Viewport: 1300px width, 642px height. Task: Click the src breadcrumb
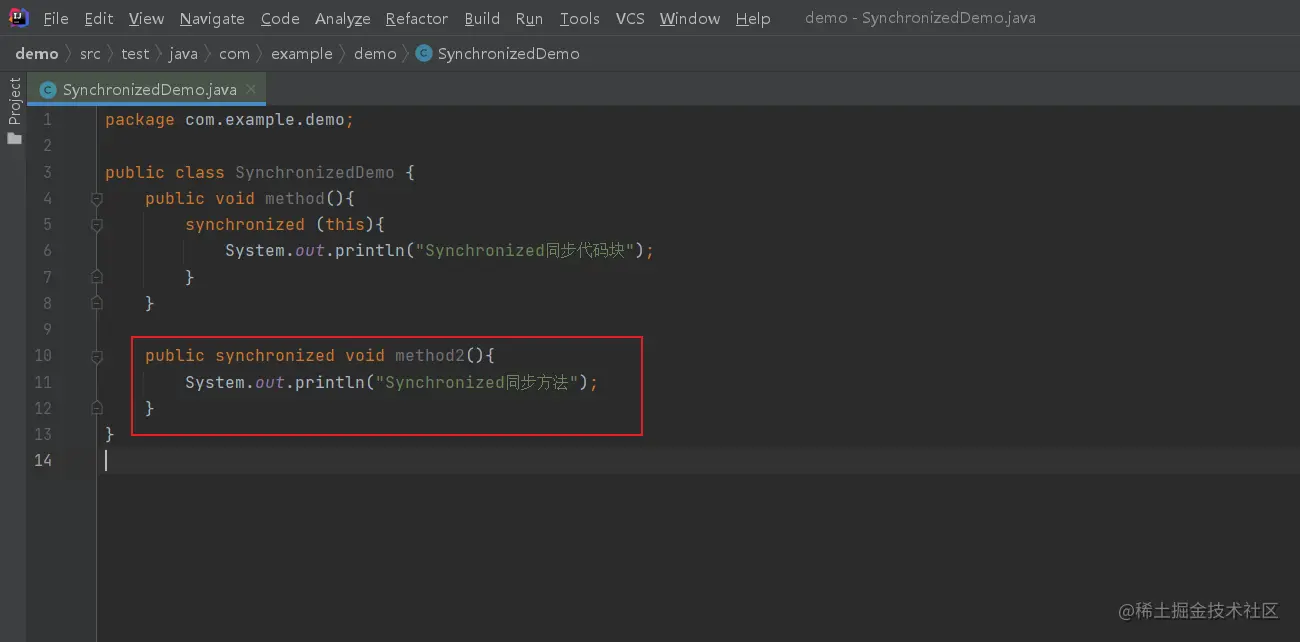(90, 54)
